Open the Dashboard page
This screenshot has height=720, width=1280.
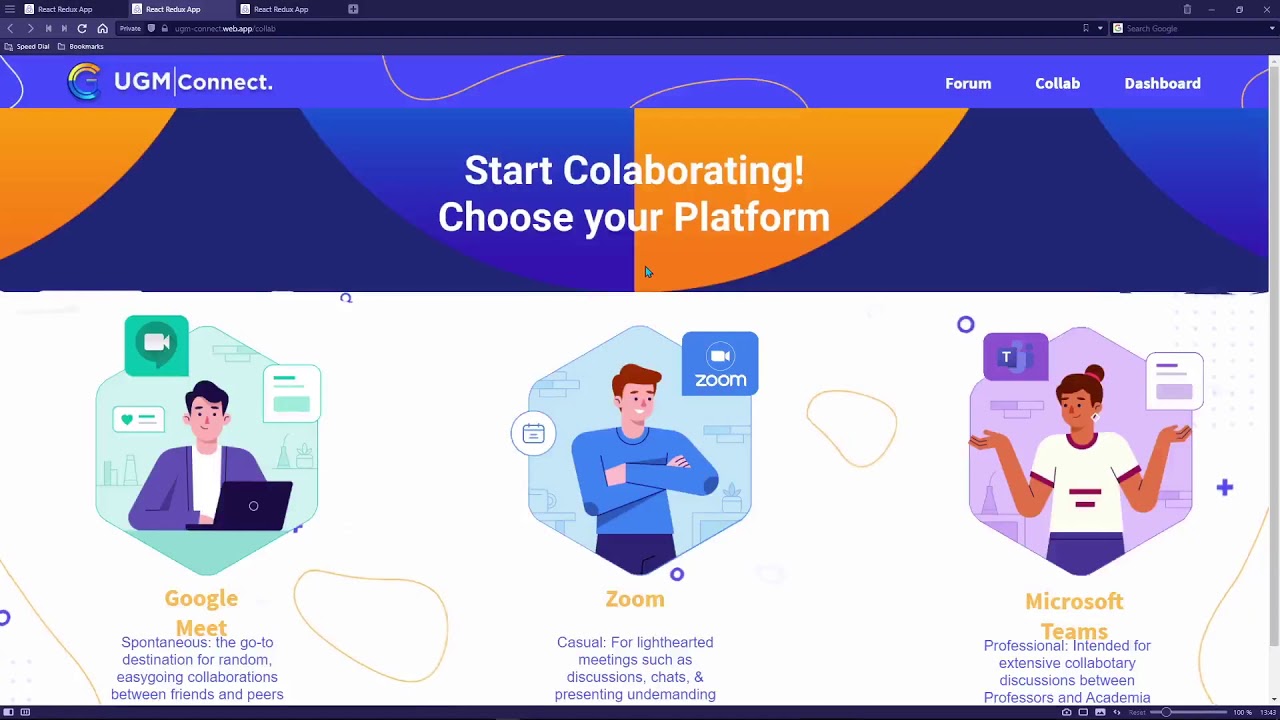click(x=1162, y=83)
